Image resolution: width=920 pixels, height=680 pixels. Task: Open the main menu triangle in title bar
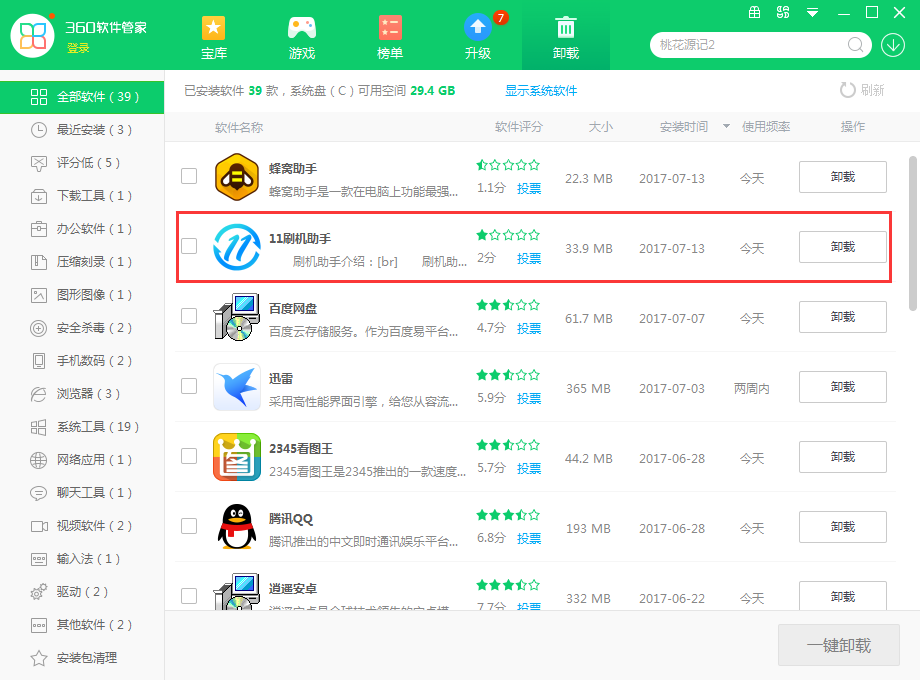811,14
